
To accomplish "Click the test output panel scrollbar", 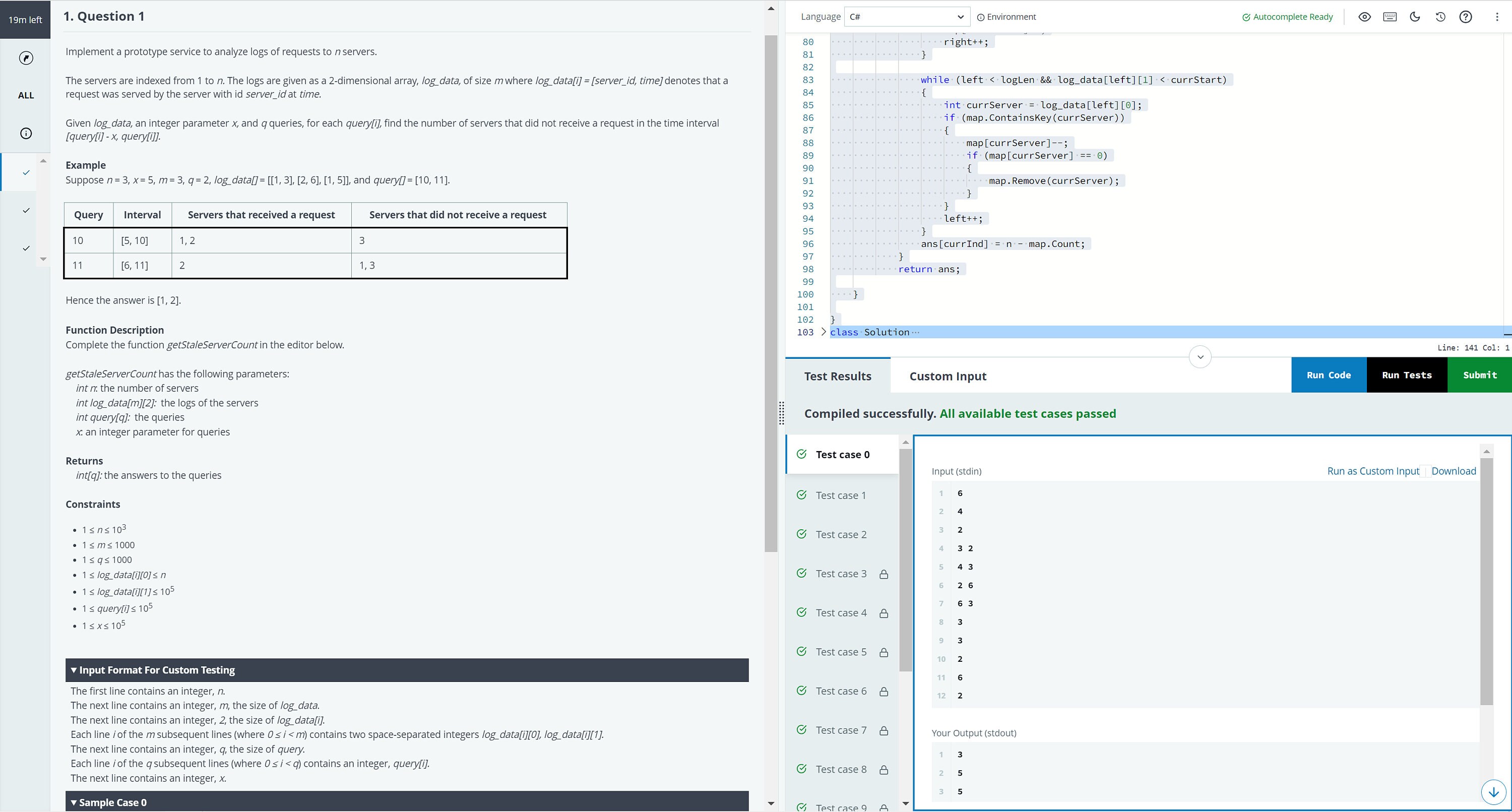I will [x=1486, y=581].
